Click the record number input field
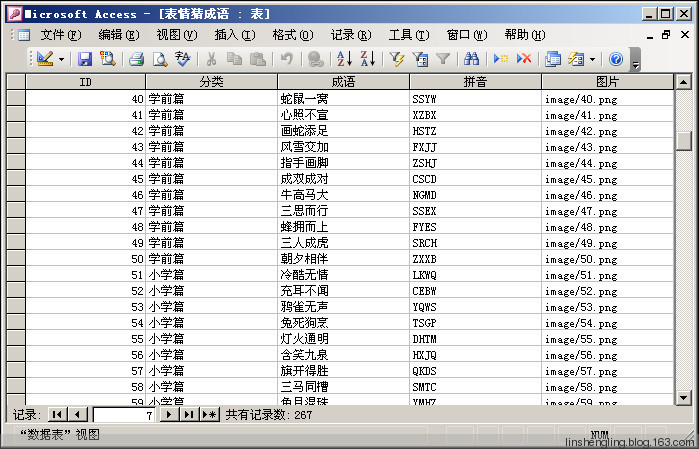The image size is (699, 449). (x=124, y=415)
